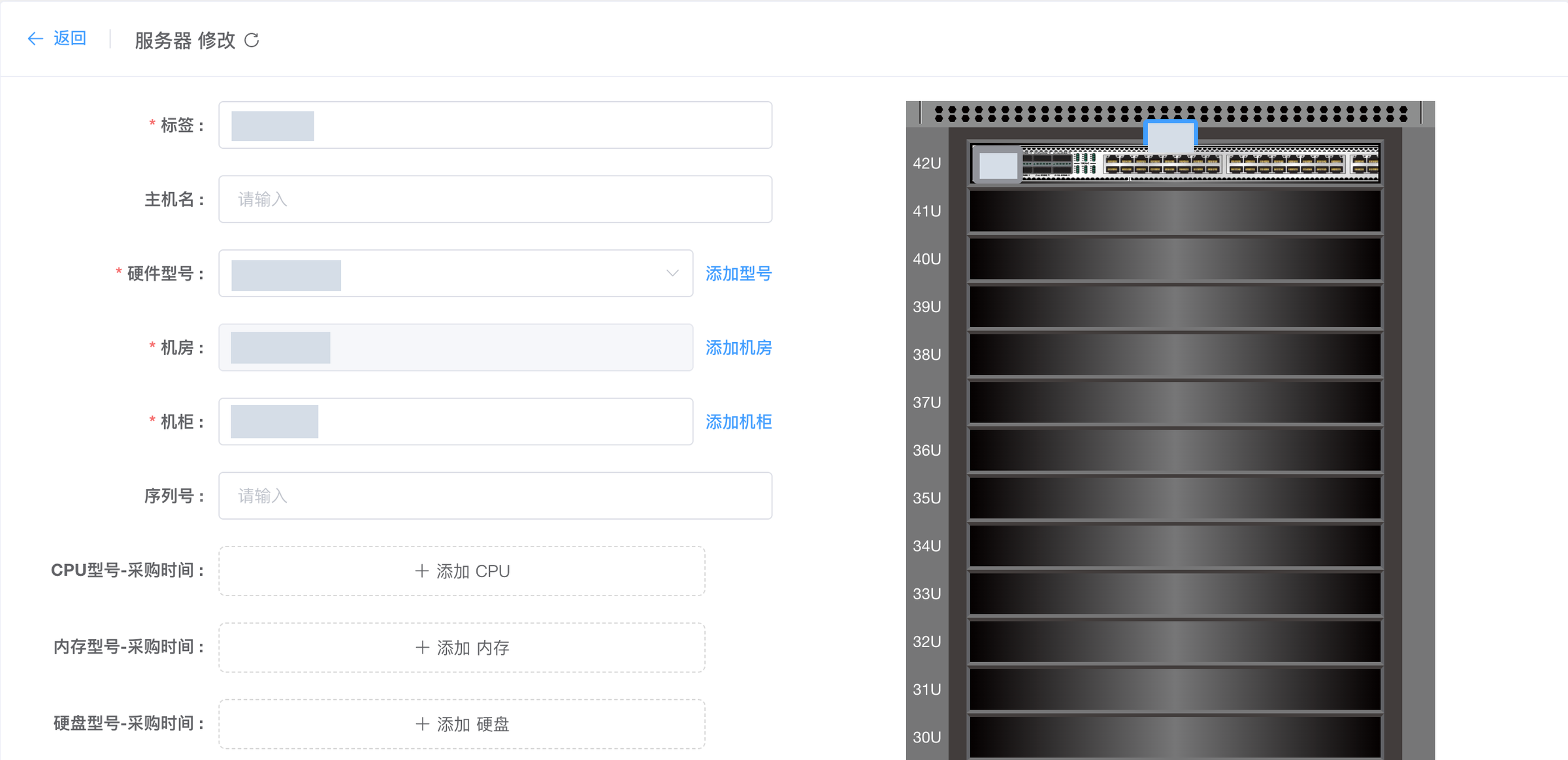Click the 添加机房 link

tap(738, 348)
